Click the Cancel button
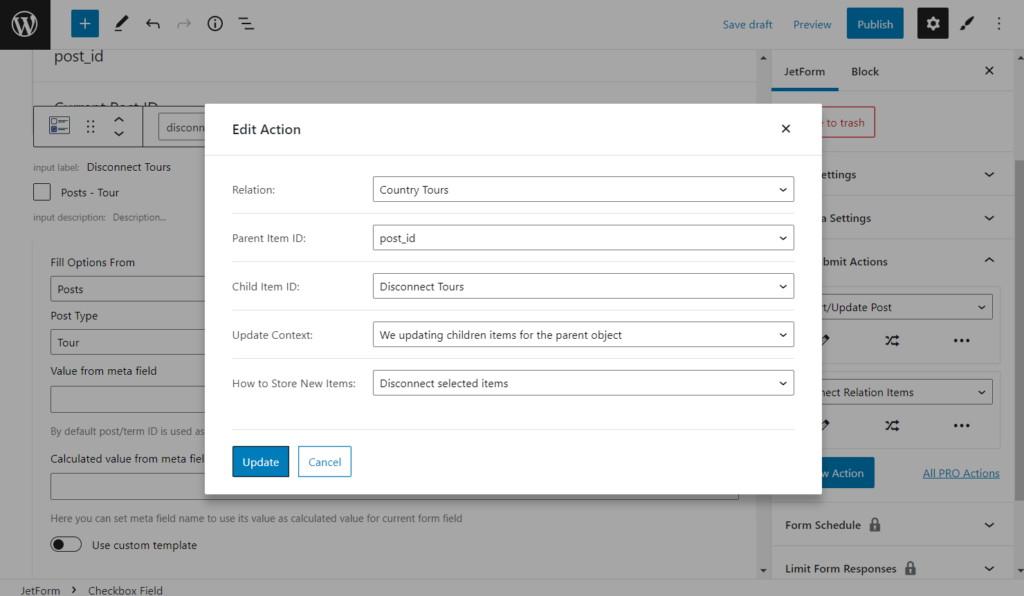Image resolution: width=1024 pixels, height=596 pixels. pyautogui.click(x=325, y=462)
